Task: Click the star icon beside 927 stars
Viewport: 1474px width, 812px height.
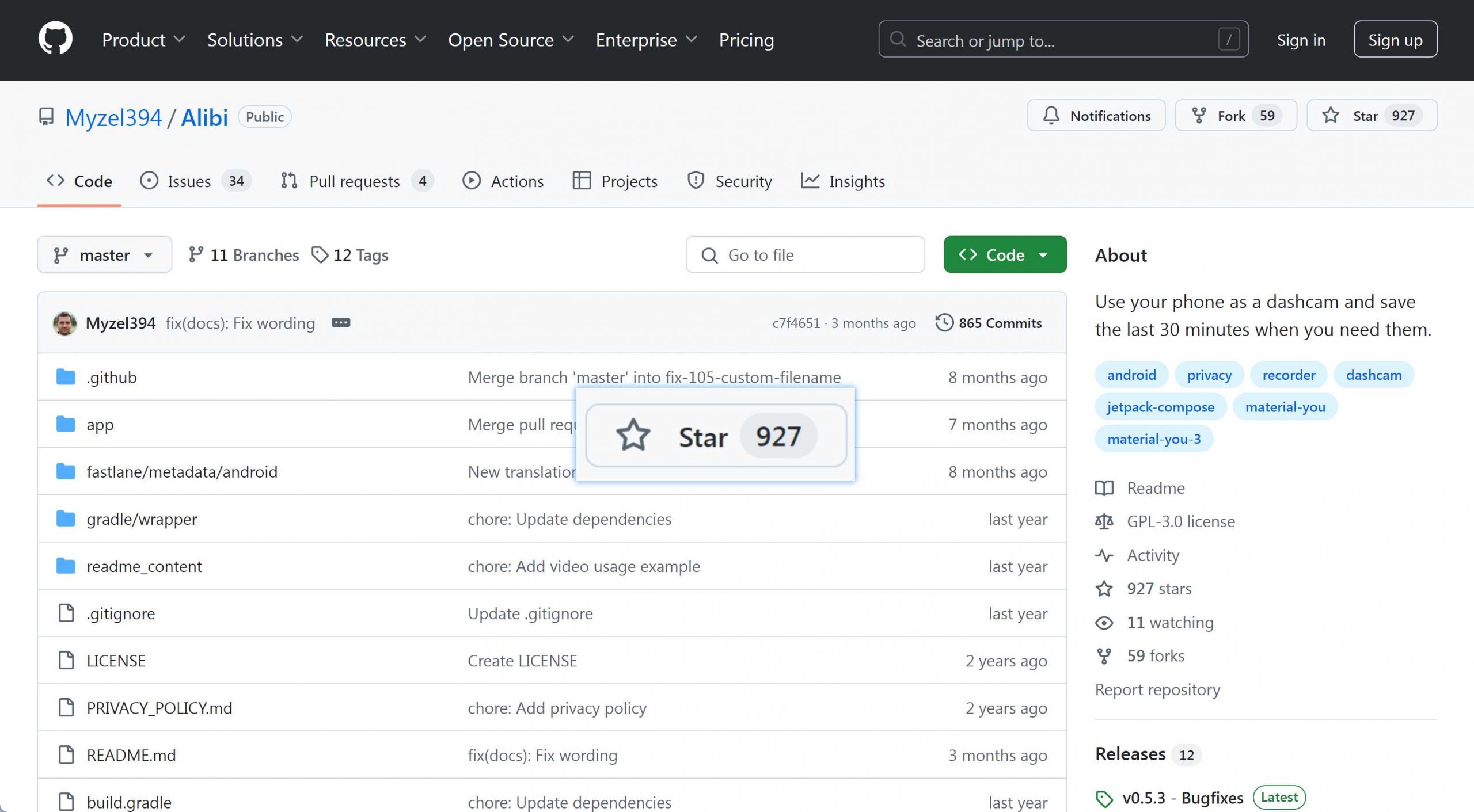Action: point(1104,589)
